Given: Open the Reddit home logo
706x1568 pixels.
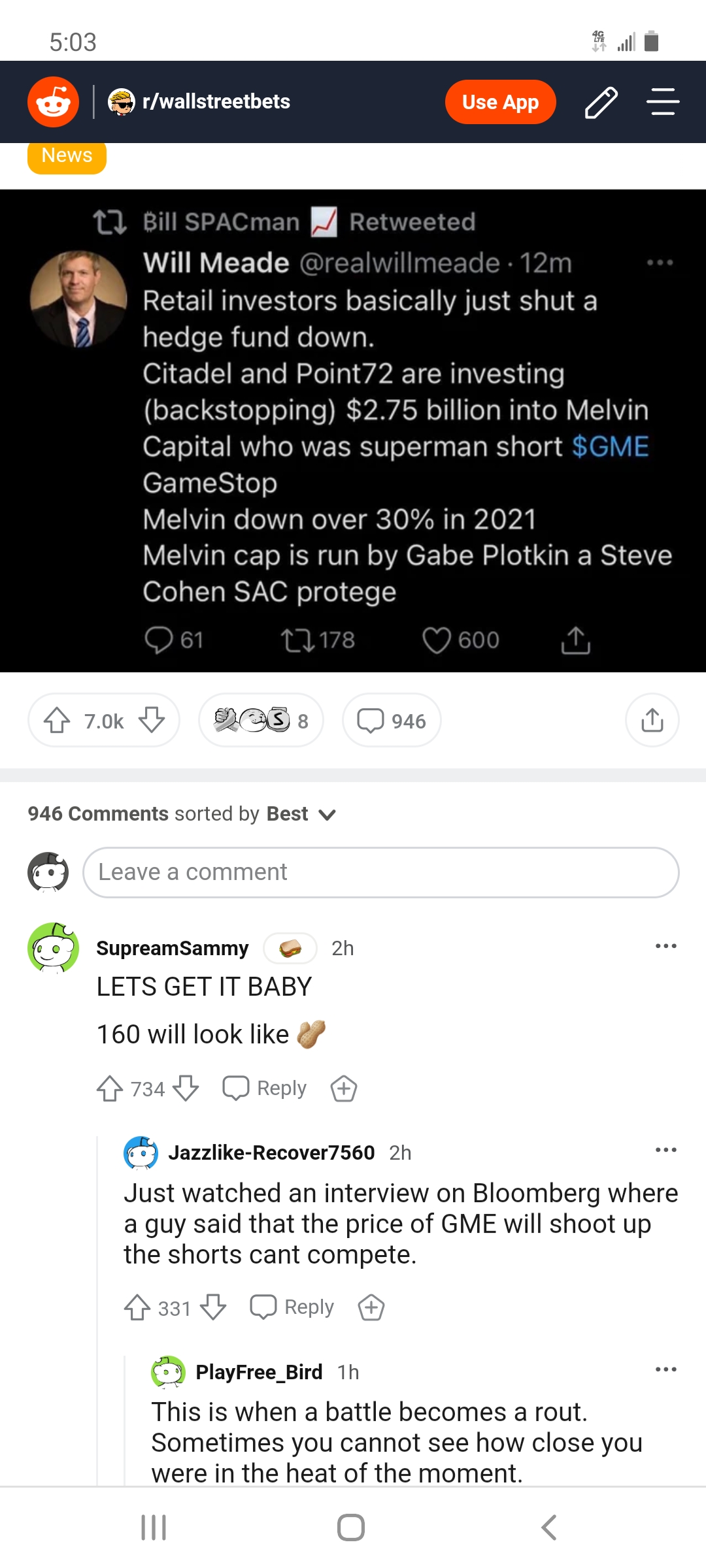Looking at the screenshot, I should click(53, 102).
